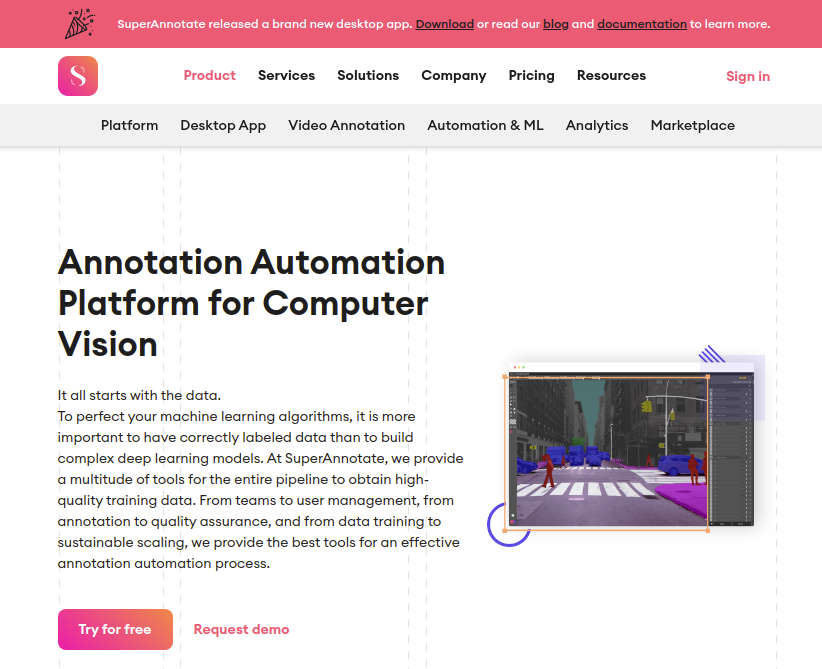Switch to the Analytics tab
822x669 pixels.
tap(597, 125)
